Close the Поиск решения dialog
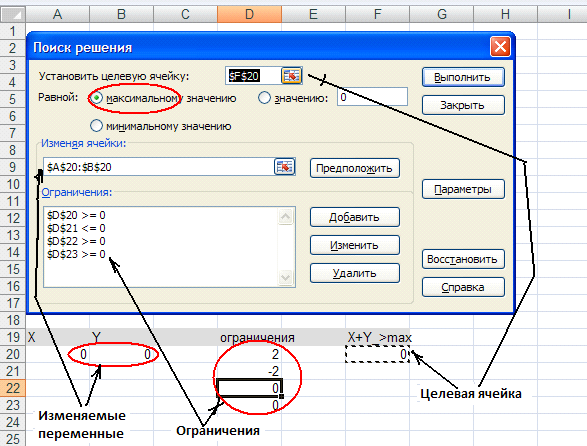 tap(500, 47)
